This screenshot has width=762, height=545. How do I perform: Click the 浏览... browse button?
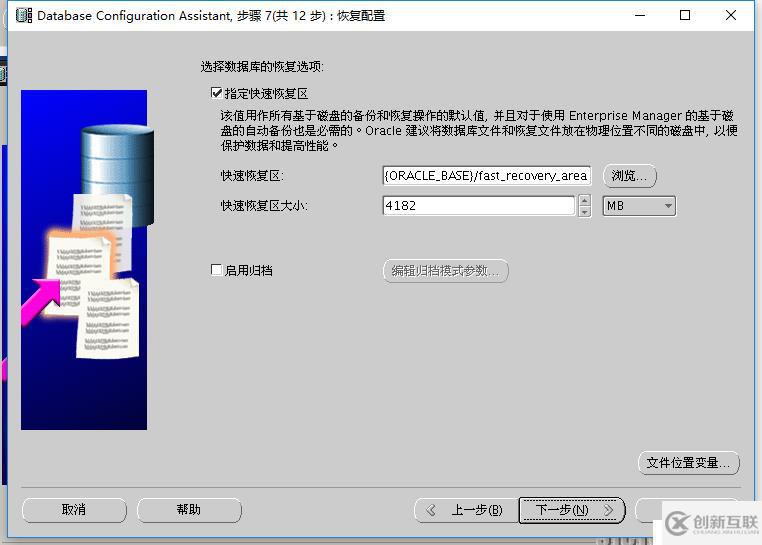click(629, 176)
